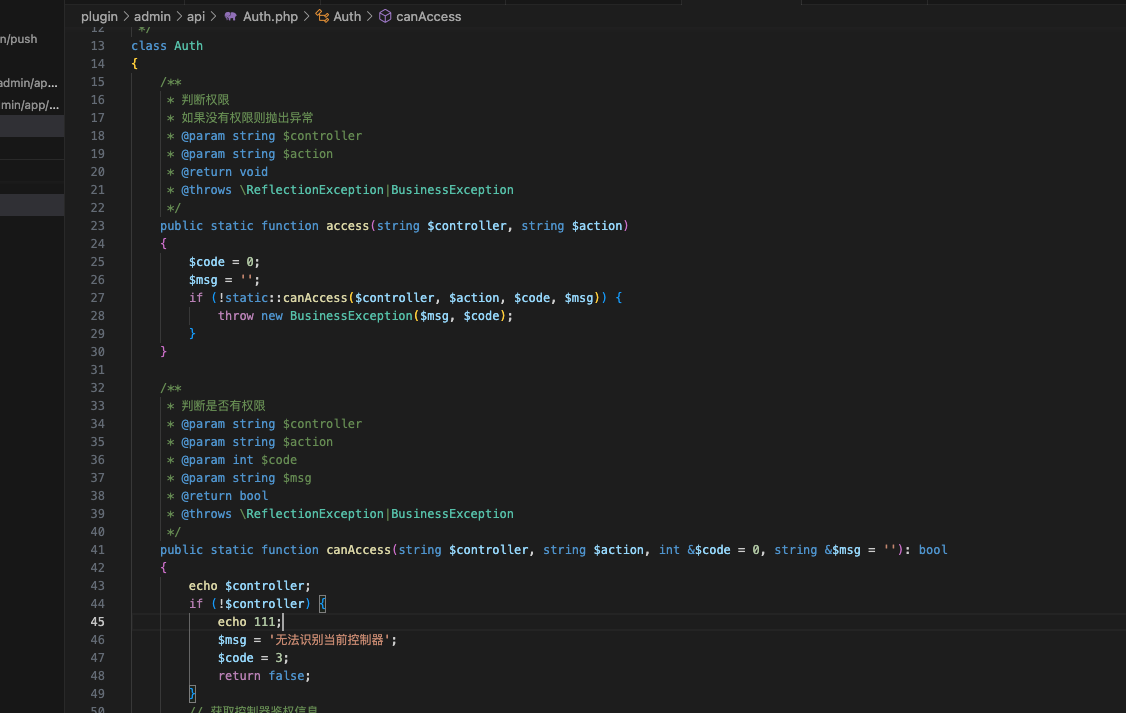Click line number 23 in the gutter
The width and height of the screenshot is (1126, 713).
pos(98,226)
